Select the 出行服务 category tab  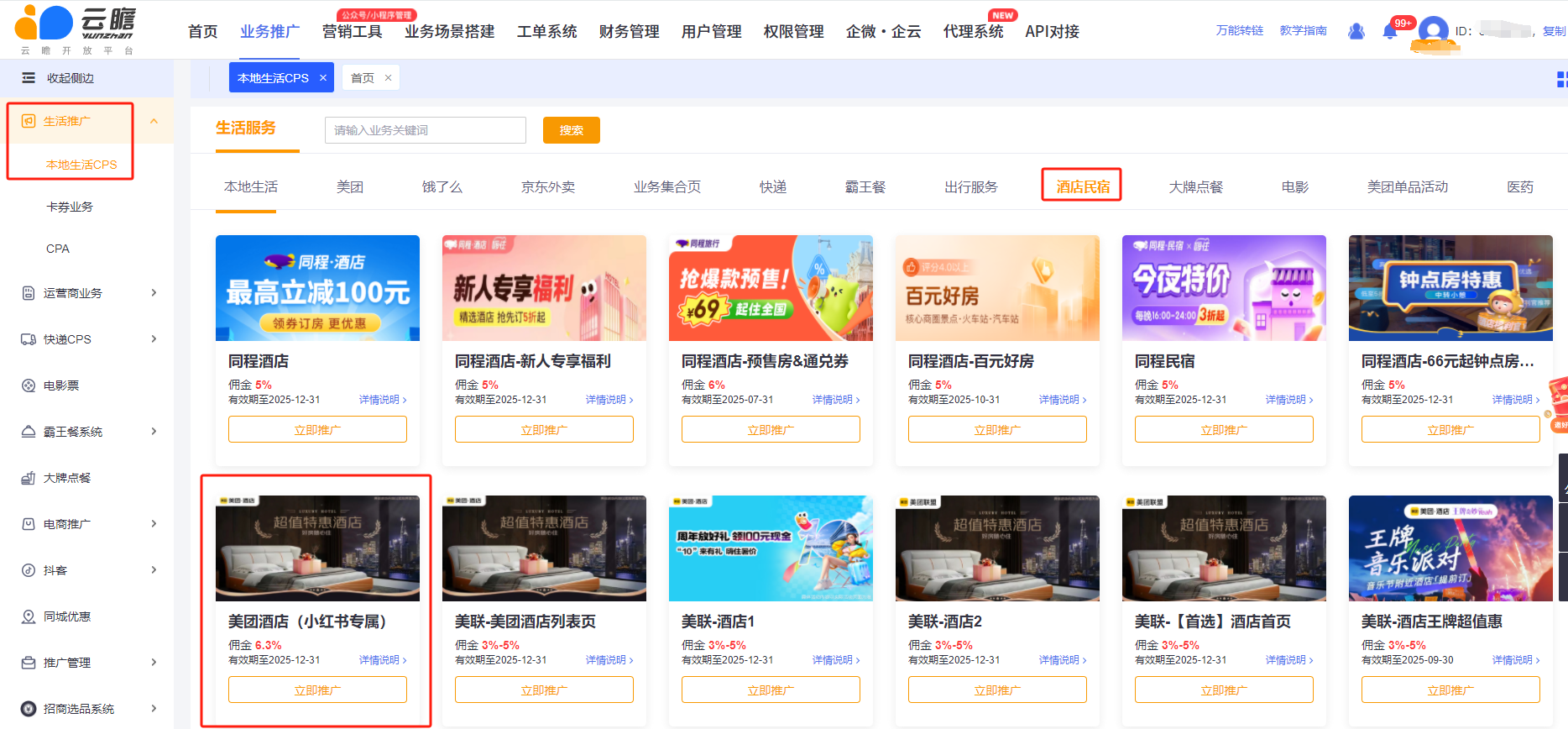(971, 186)
